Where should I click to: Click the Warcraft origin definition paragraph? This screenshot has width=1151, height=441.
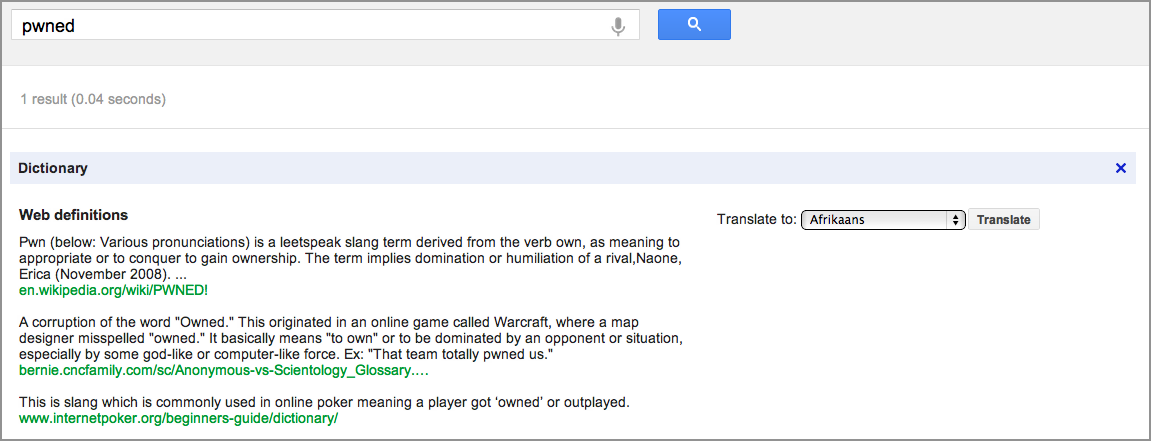(352, 338)
